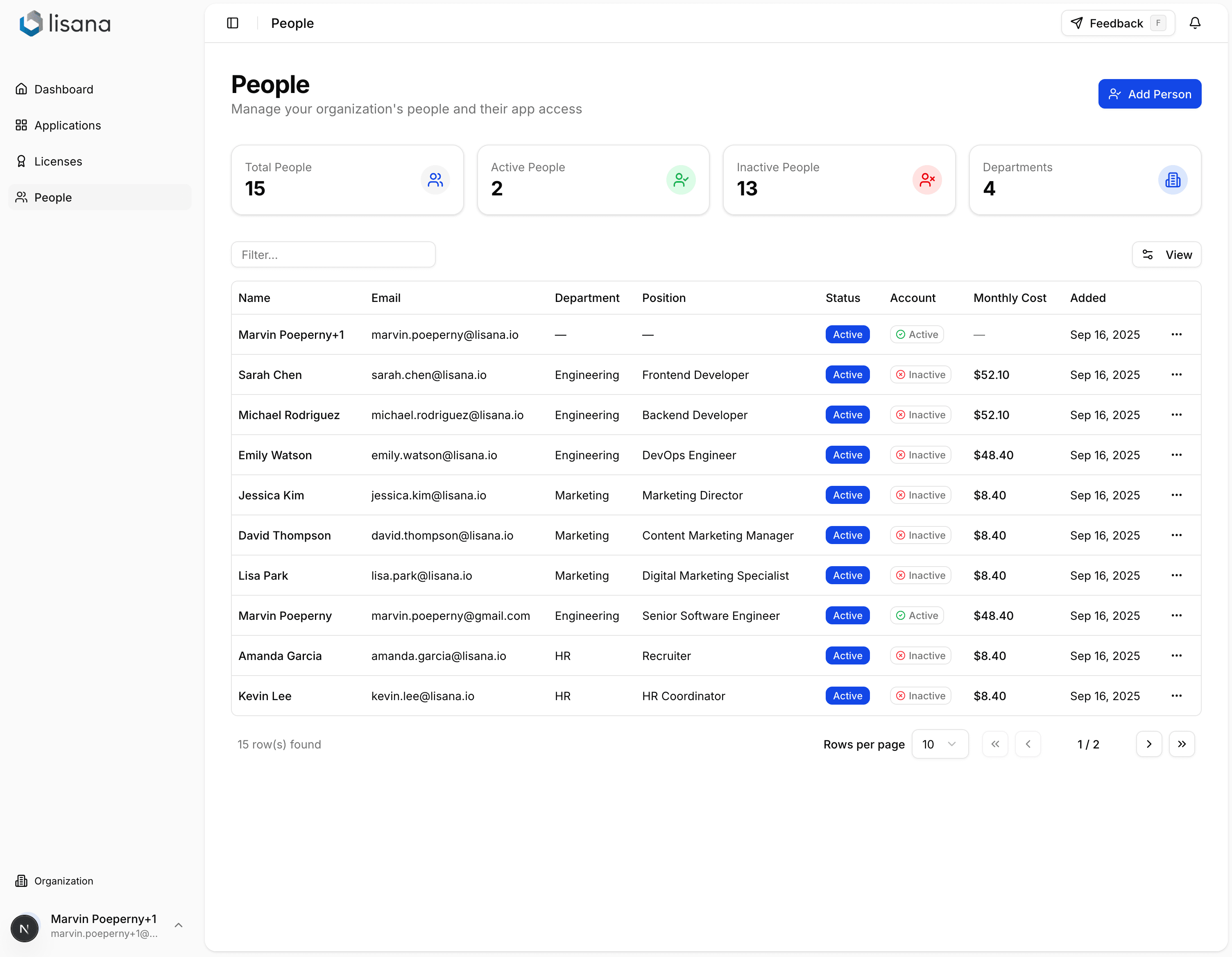Viewport: 1232px width, 957px height.
Task: Open the Rows per page dropdown
Action: click(x=940, y=744)
